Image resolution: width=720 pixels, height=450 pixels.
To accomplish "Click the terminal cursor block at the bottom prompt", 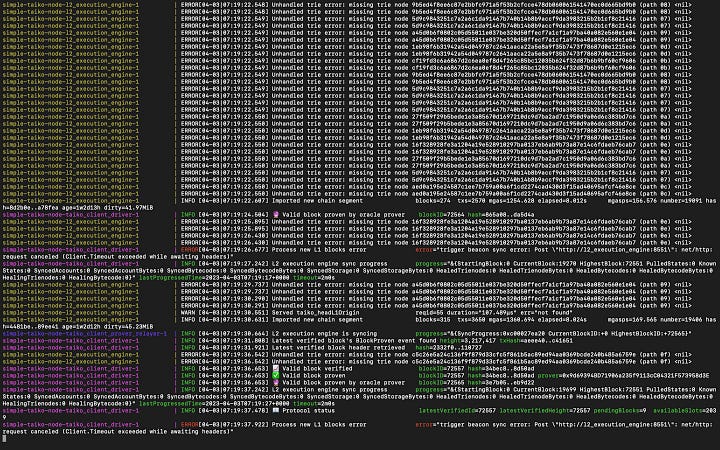I will click(5, 439).
